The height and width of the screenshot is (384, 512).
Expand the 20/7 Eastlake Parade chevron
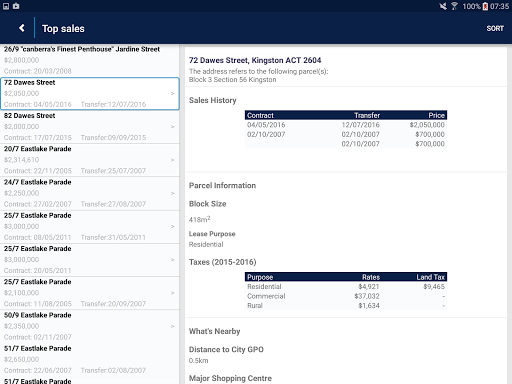(x=172, y=160)
